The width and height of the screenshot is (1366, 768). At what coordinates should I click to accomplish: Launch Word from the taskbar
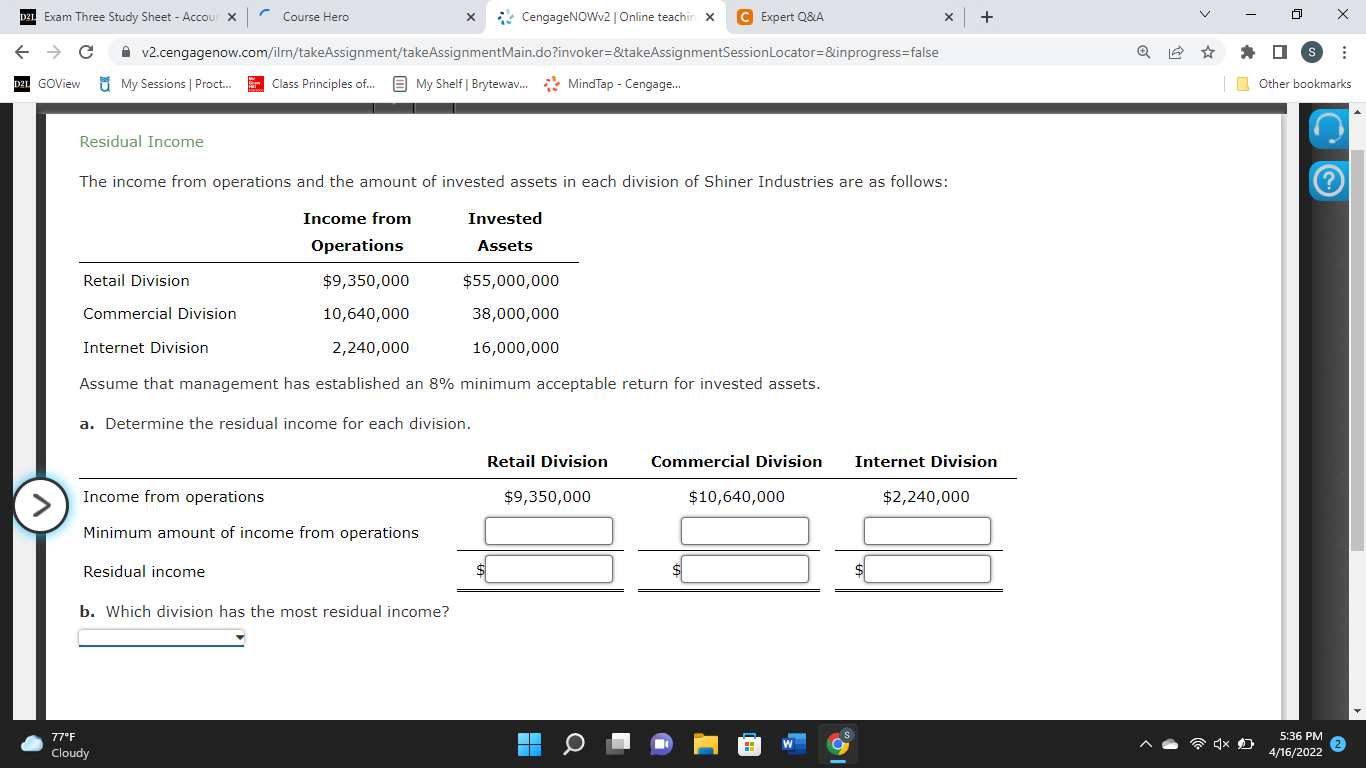pyautogui.click(x=793, y=745)
